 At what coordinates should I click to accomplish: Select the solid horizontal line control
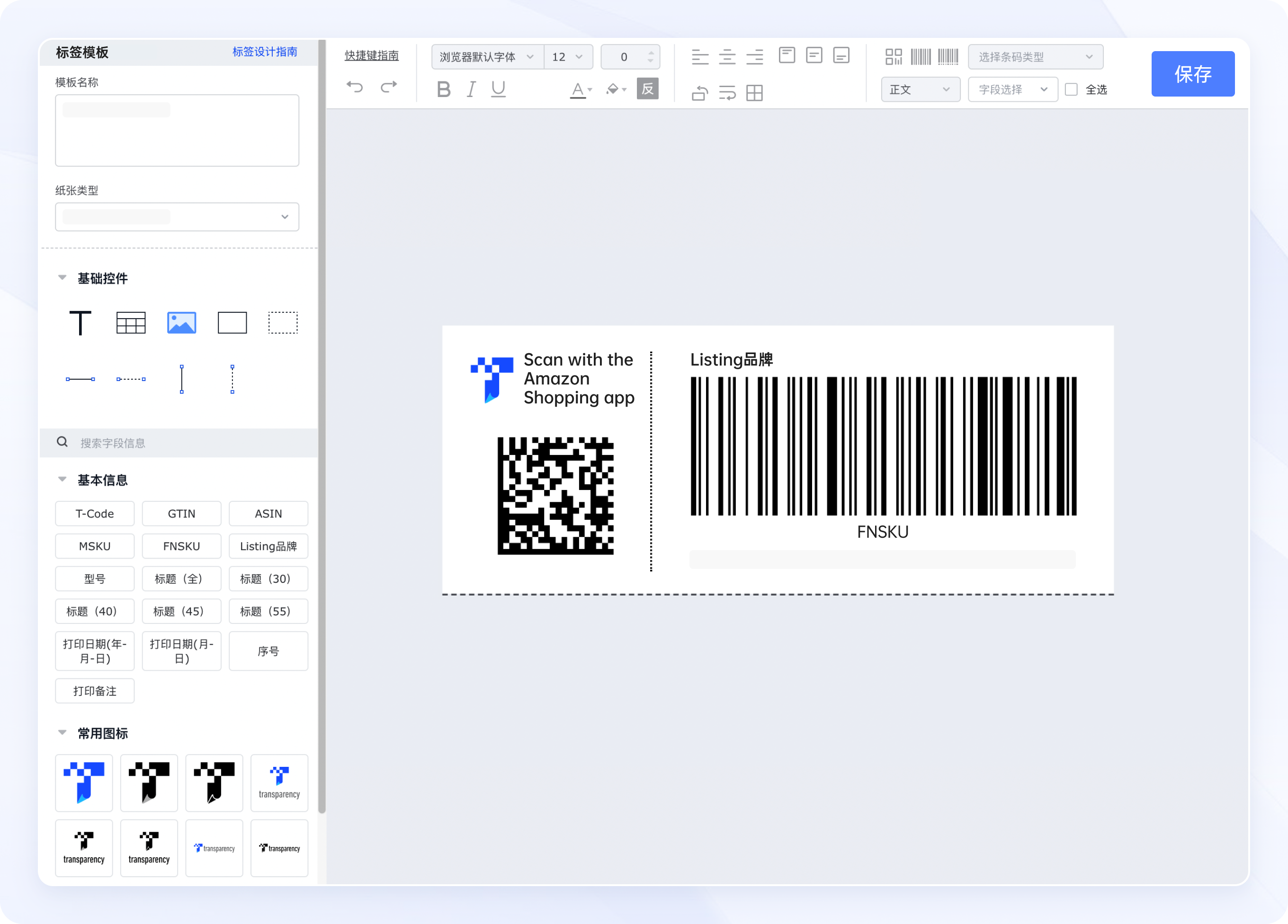point(80,379)
